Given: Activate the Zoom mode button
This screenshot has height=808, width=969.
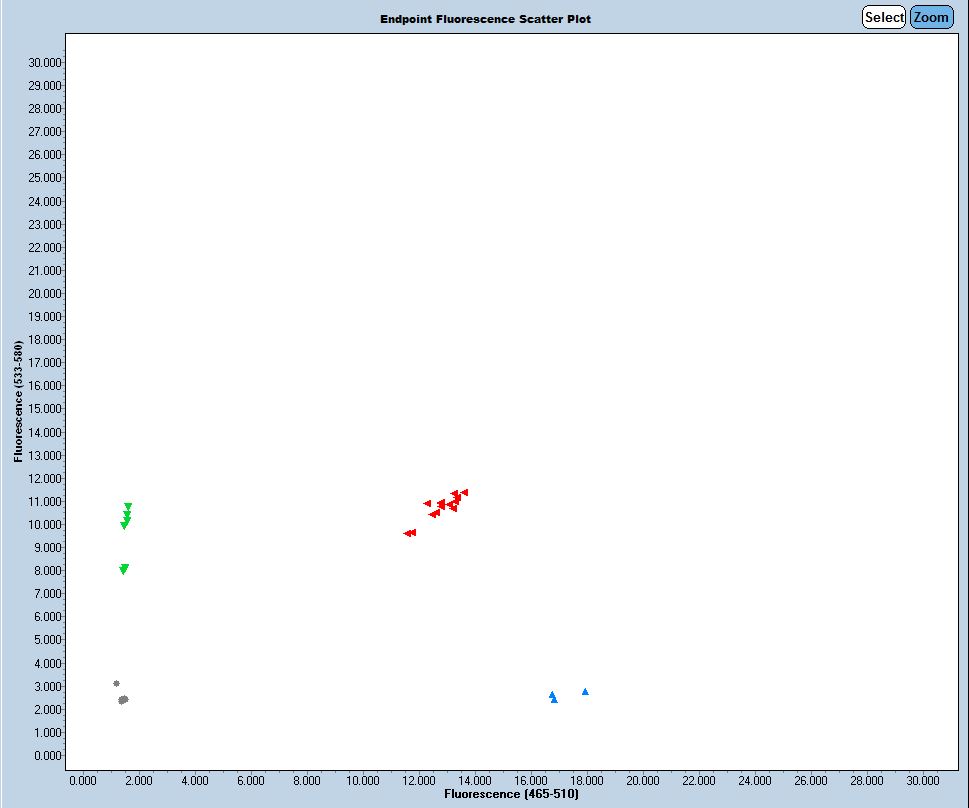Looking at the screenshot, I should click(931, 17).
